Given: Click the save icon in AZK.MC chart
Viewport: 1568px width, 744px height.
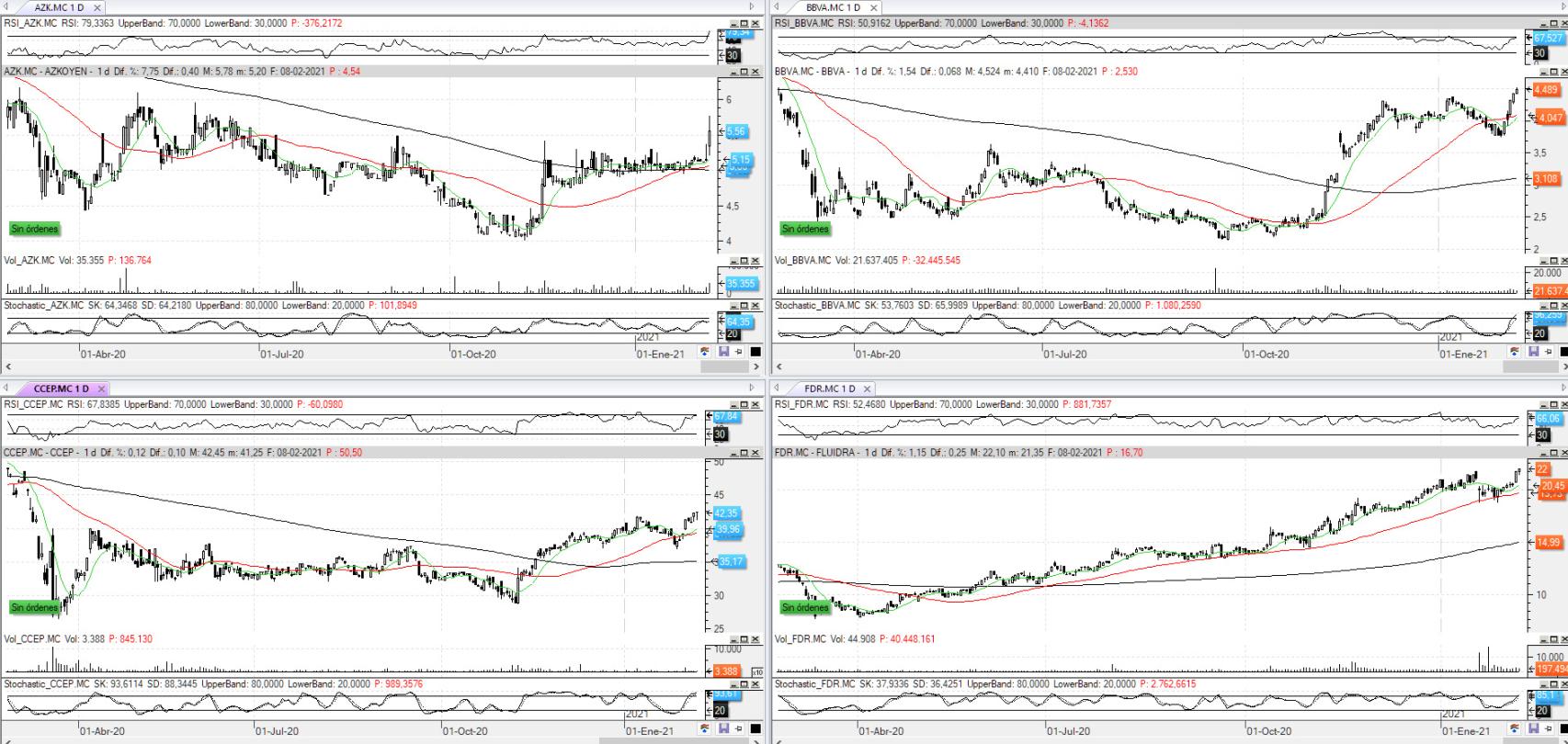Looking at the screenshot, I should [723, 352].
